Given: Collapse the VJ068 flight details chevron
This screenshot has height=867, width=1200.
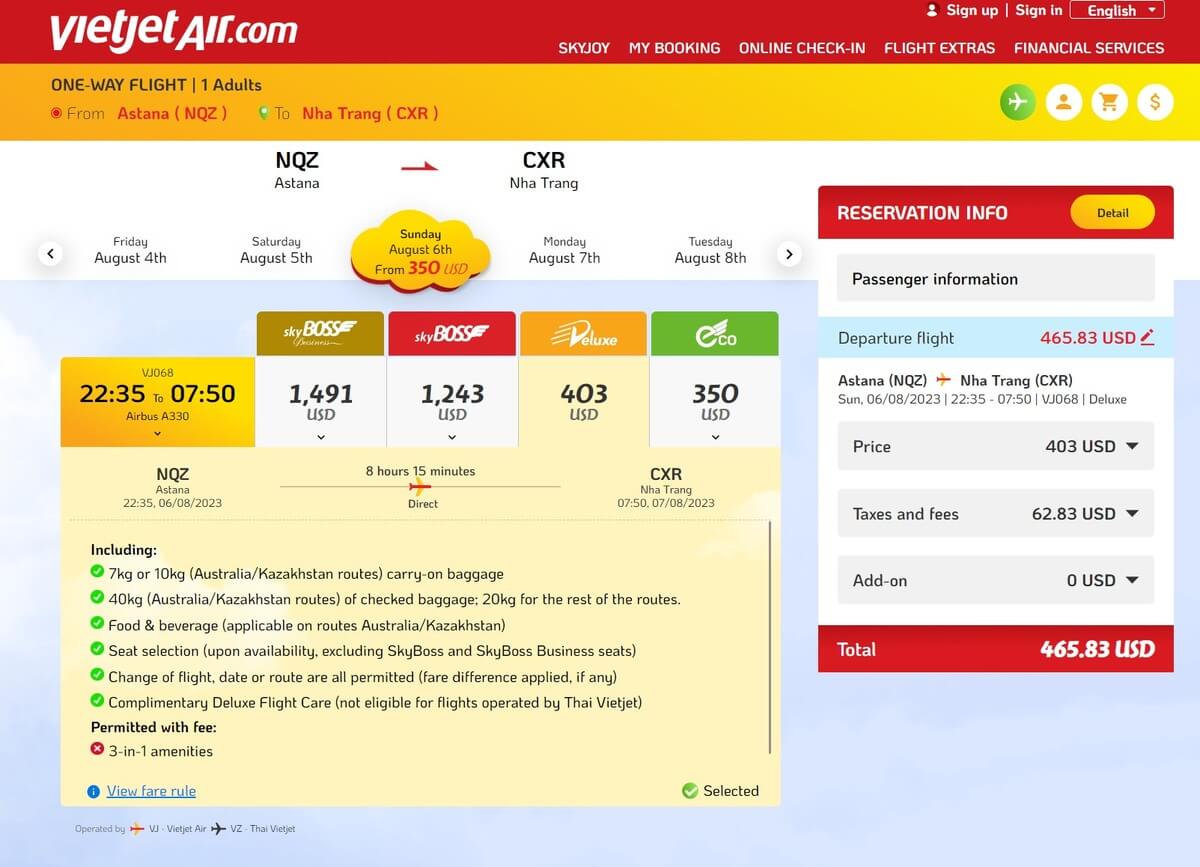Looking at the screenshot, I should 157,434.
